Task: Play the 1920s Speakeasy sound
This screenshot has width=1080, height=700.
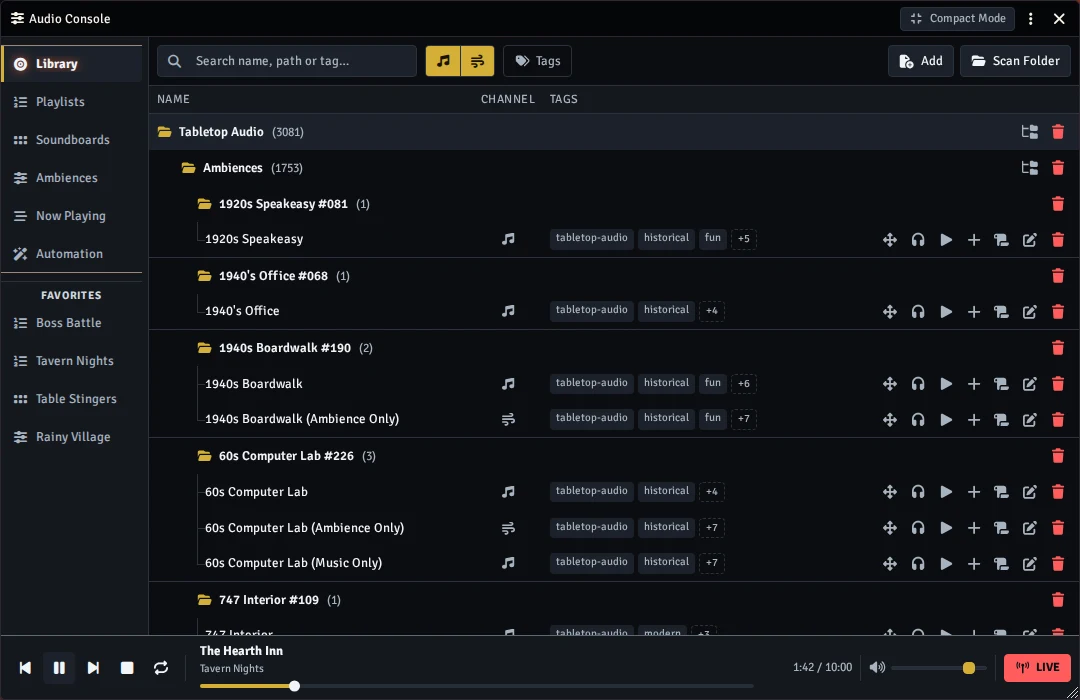Action: click(x=946, y=240)
